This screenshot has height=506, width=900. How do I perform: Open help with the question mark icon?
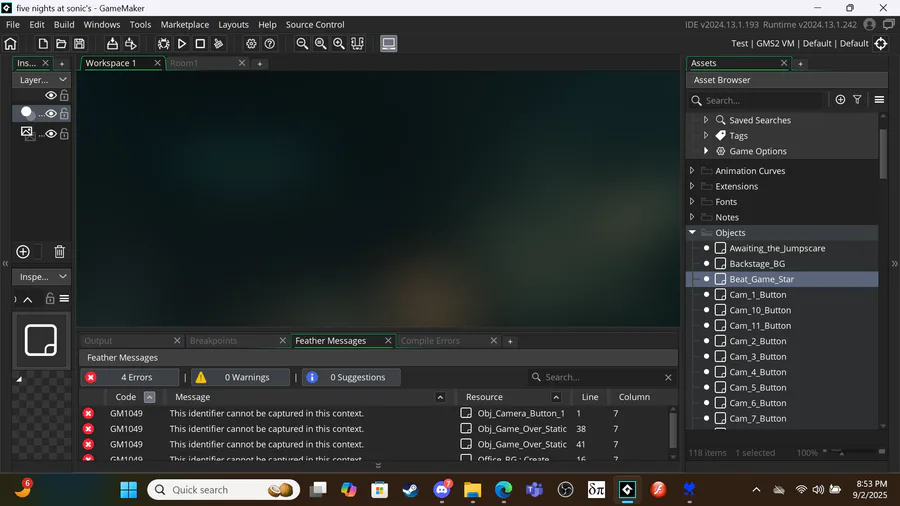tap(270, 44)
